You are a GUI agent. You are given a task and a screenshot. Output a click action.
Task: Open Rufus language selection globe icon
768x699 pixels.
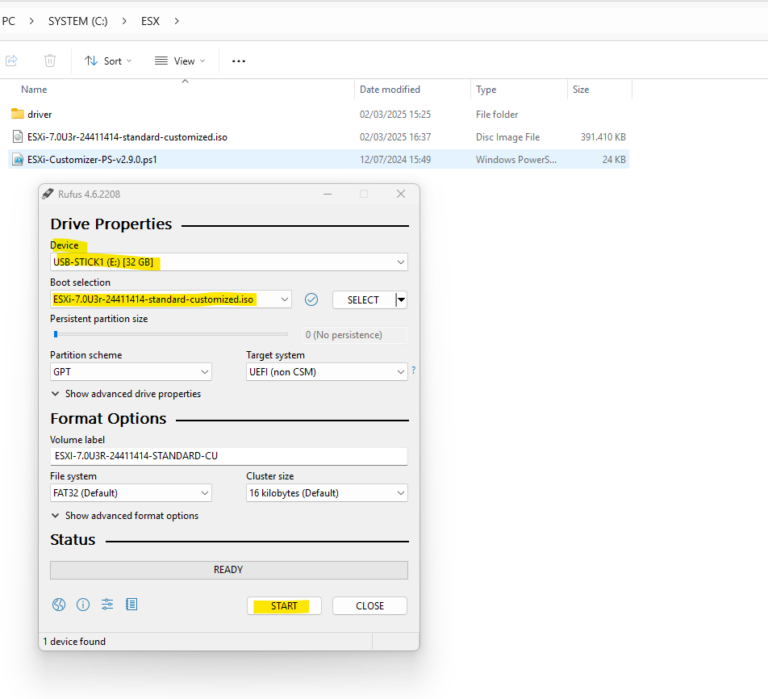click(x=59, y=605)
